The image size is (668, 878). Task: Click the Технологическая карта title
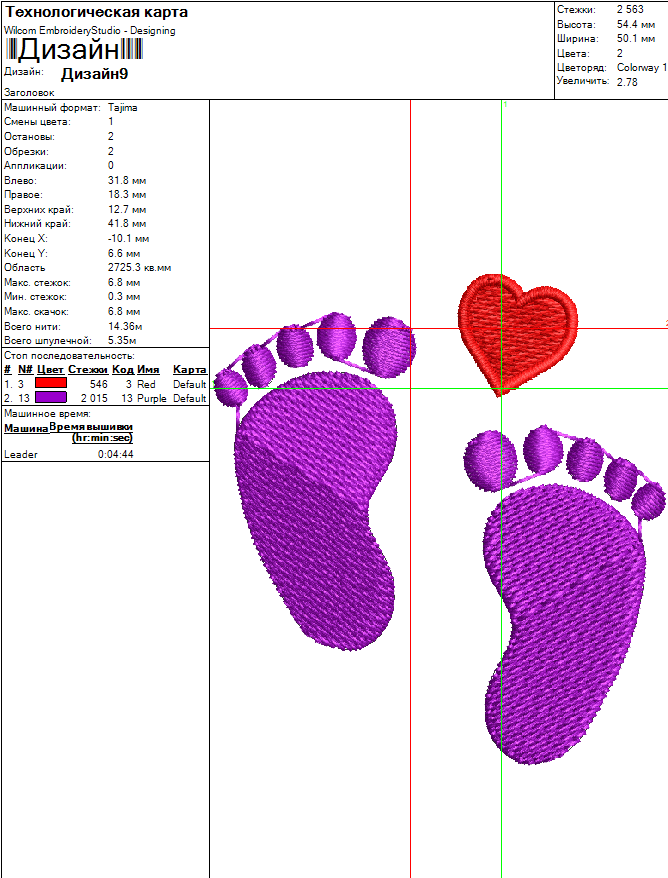[x=97, y=12]
